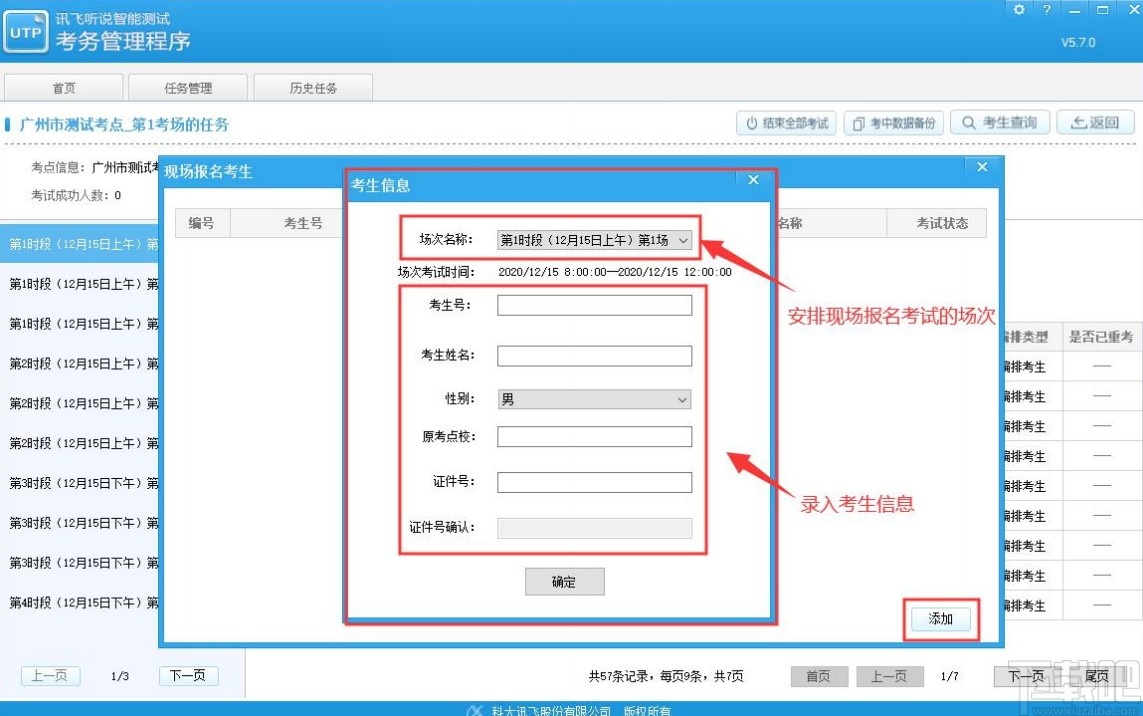Screen dimensions: 1143x716
Task: Click 广州市测试考点_第1考场的任务 title
Action: coord(124,125)
